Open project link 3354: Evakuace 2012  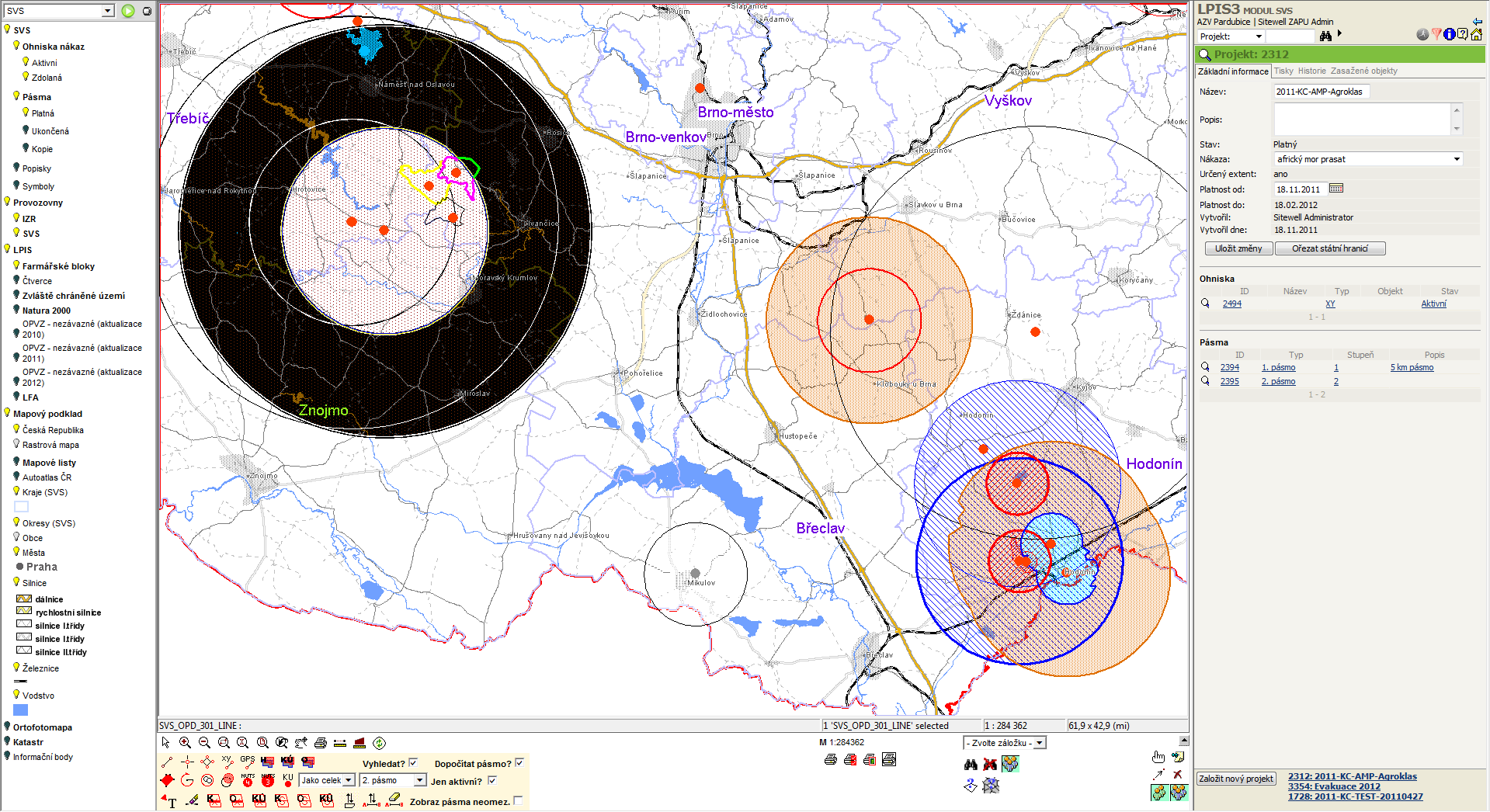[1334, 786]
